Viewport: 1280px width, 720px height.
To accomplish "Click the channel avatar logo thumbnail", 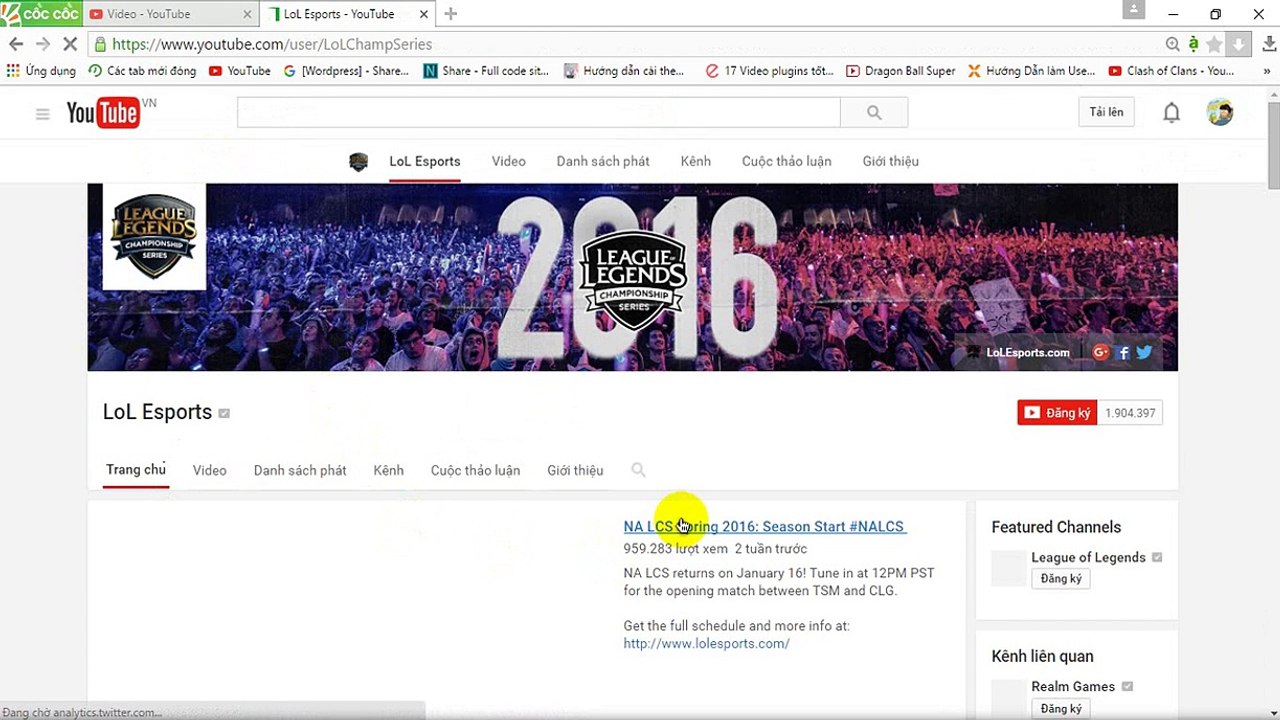I will click(154, 236).
